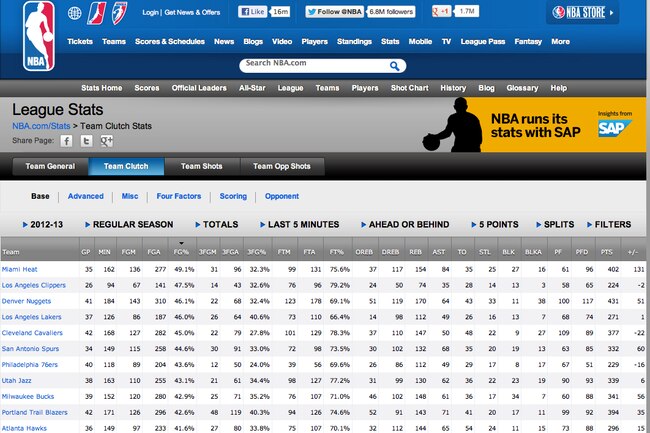Image resolution: width=650 pixels, height=433 pixels.
Task: Share page on Facebook icon
Action: point(66,141)
